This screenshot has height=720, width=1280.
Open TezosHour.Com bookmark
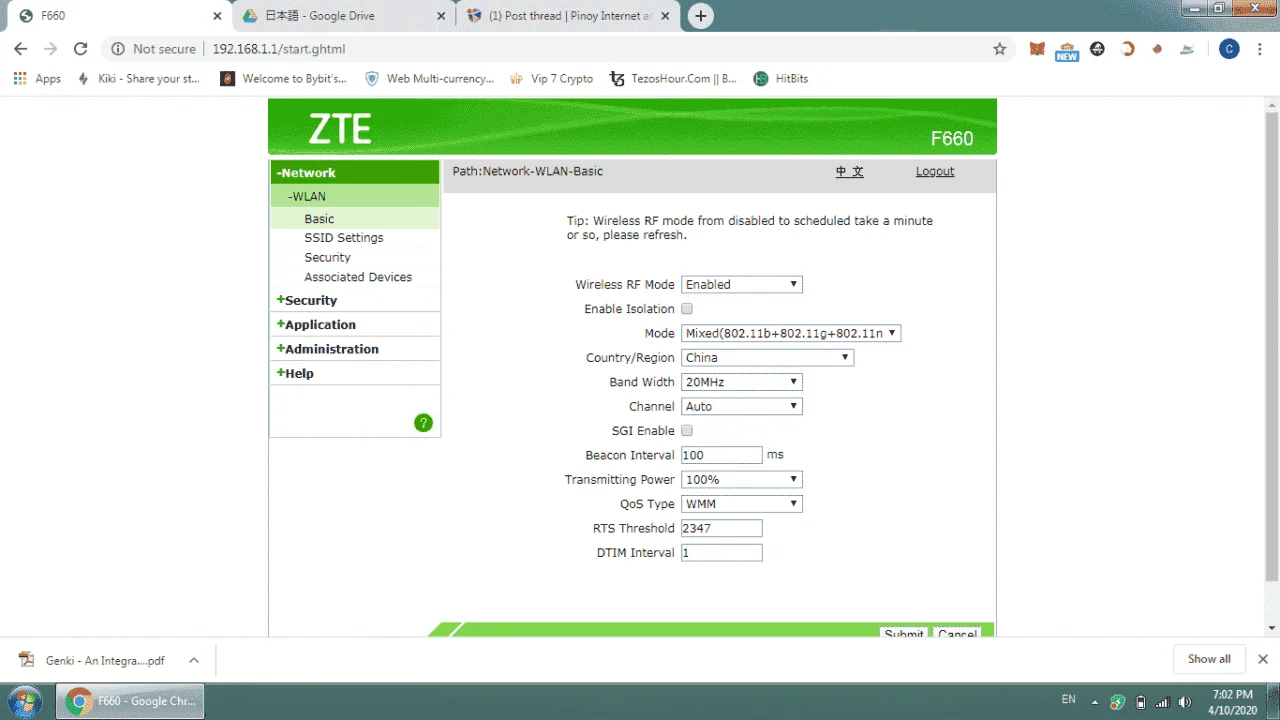coord(673,79)
